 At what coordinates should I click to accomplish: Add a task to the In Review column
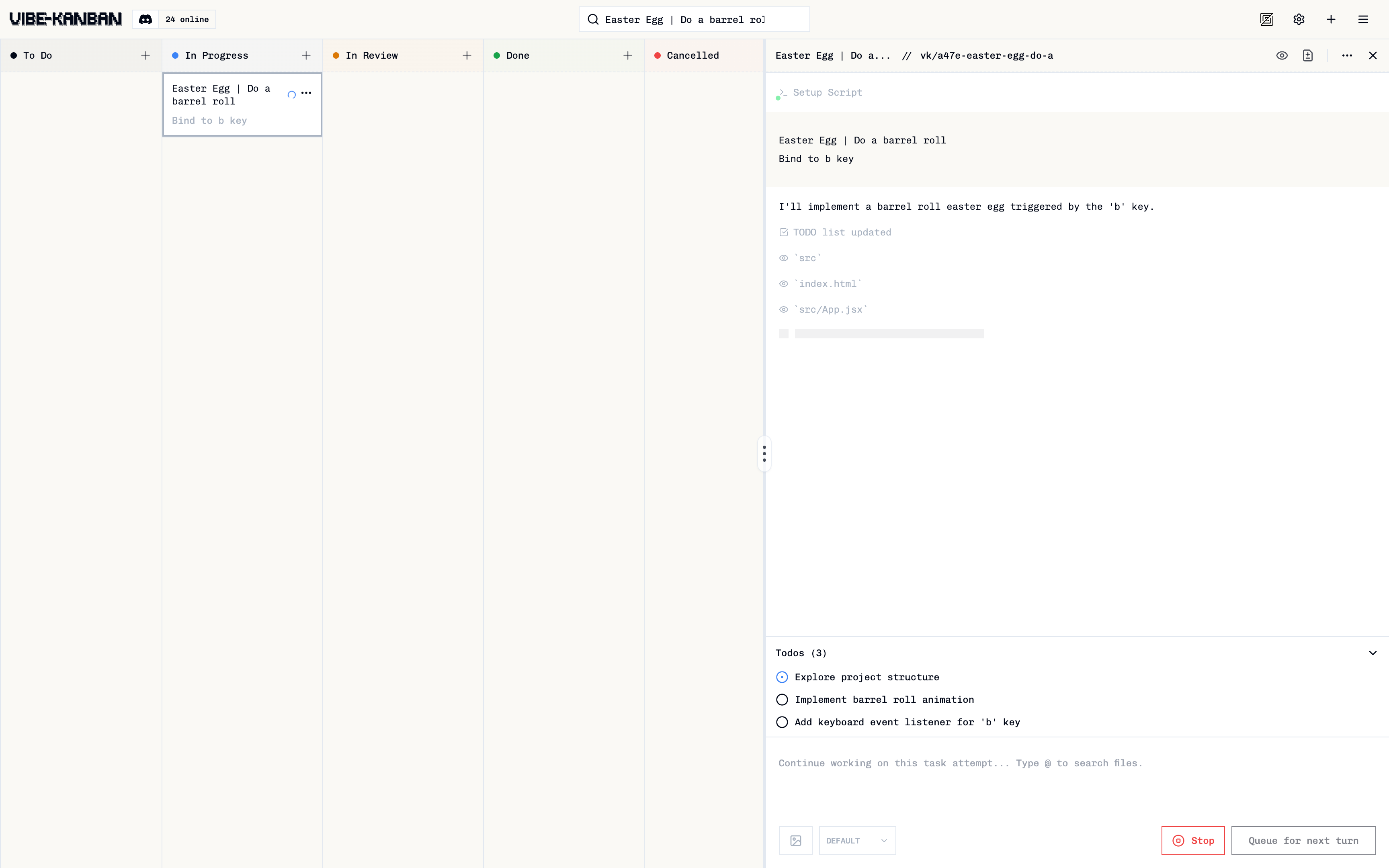(467, 56)
